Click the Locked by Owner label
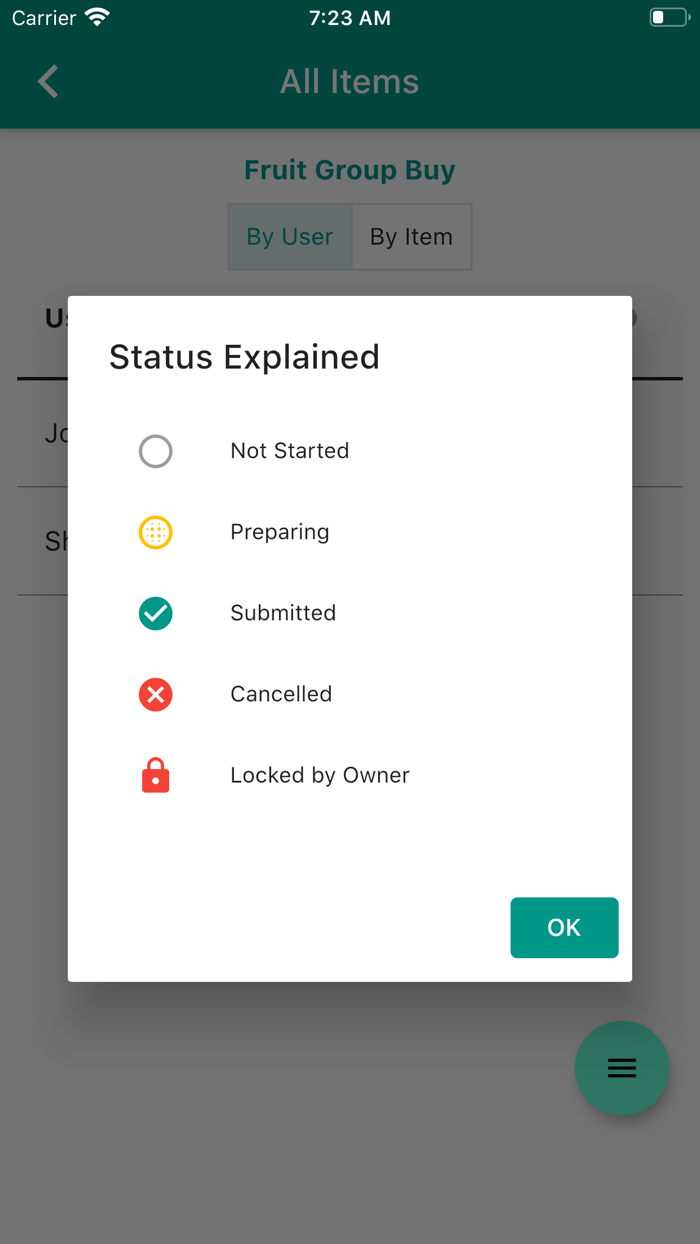Image resolution: width=700 pixels, height=1244 pixels. tap(320, 775)
